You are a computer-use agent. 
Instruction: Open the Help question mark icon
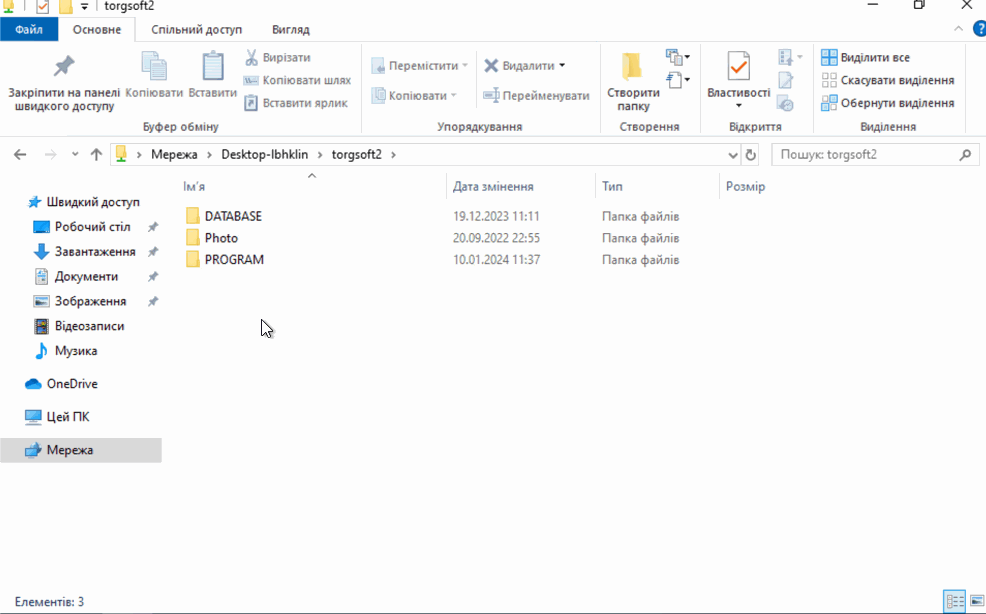coord(978,29)
